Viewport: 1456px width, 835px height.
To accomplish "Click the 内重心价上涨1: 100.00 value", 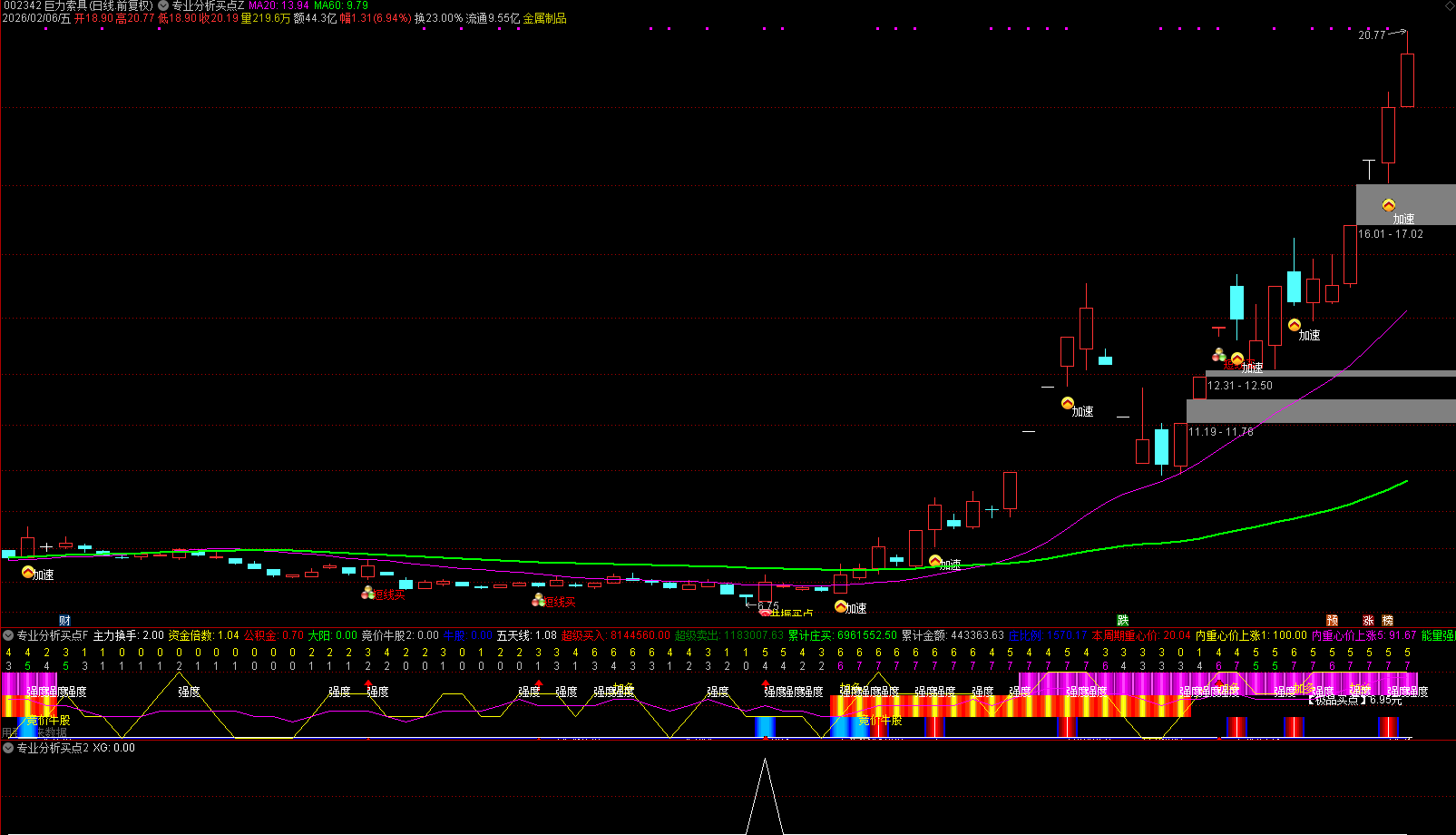I will (1252, 635).
